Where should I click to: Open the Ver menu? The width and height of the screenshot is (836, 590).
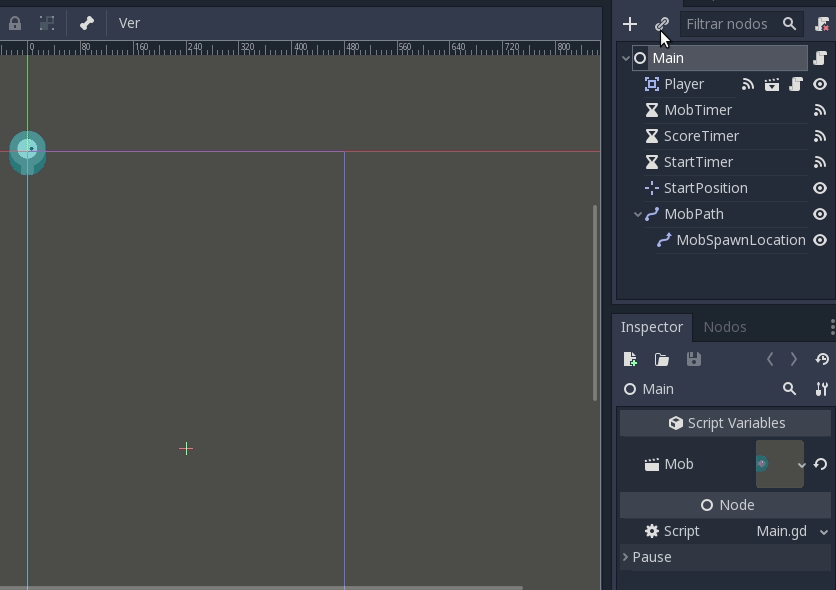tap(129, 23)
